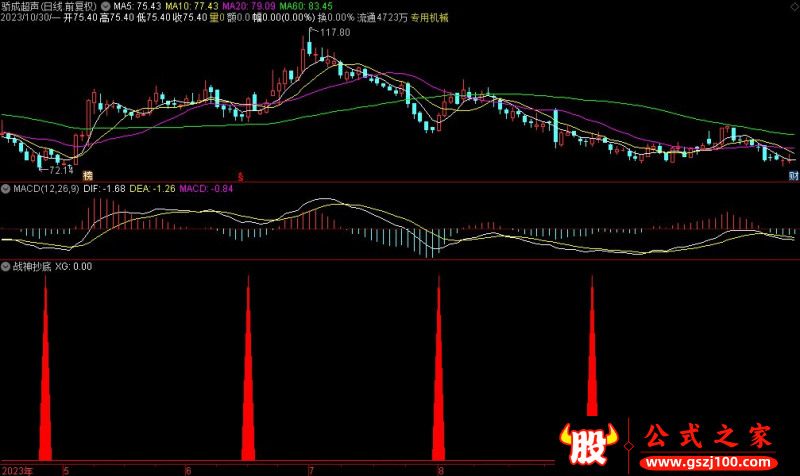Expand the 战神抄底 indicator dropdown arrow
Viewport: 800px width, 476px height.
[x=5, y=267]
